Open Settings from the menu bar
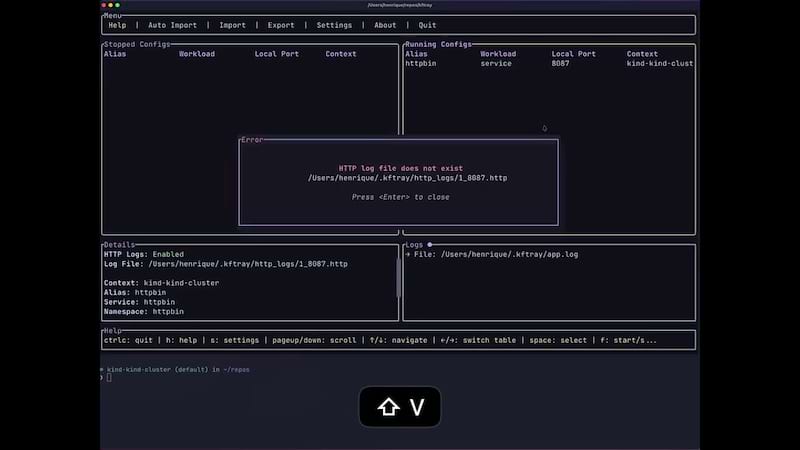This screenshot has width=800, height=450. pos(334,25)
